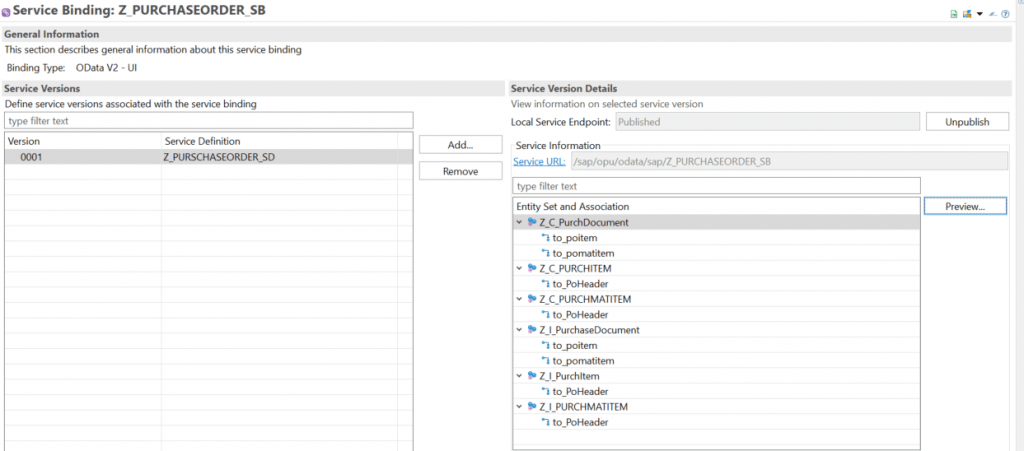Open the Service URL link
This screenshot has width=1024, height=451.
[x=539, y=161]
